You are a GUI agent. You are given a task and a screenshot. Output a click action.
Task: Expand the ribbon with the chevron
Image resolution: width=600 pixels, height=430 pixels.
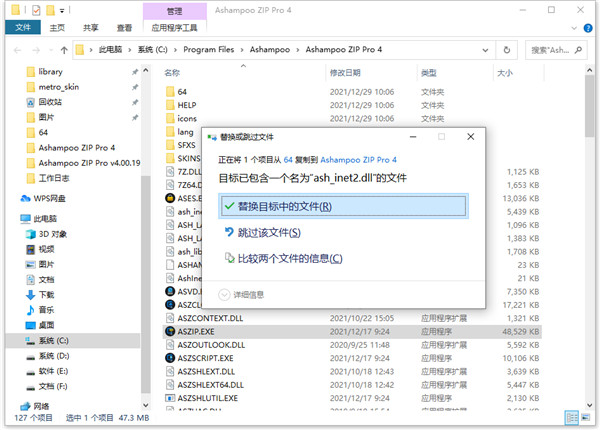574,28
